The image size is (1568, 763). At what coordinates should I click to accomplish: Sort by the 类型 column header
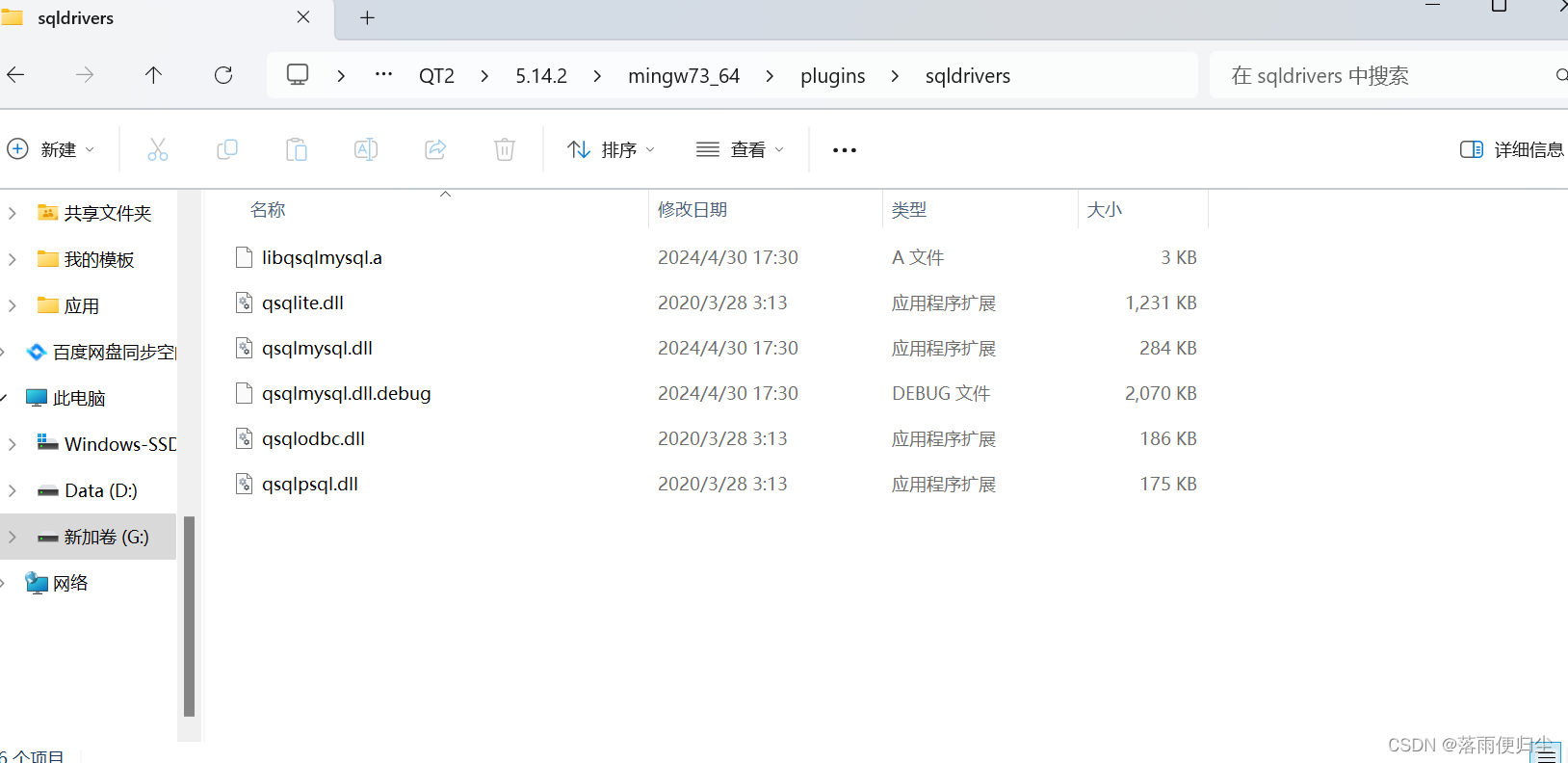tap(909, 209)
